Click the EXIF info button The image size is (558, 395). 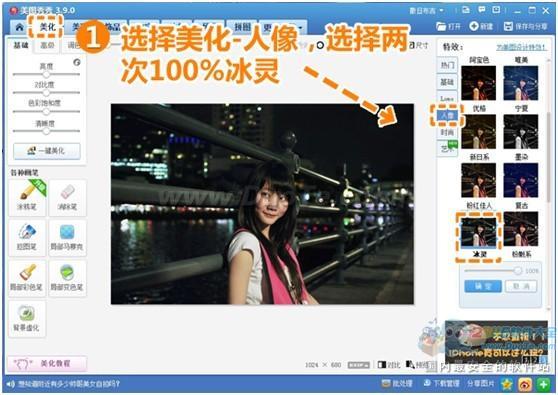coord(359,365)
